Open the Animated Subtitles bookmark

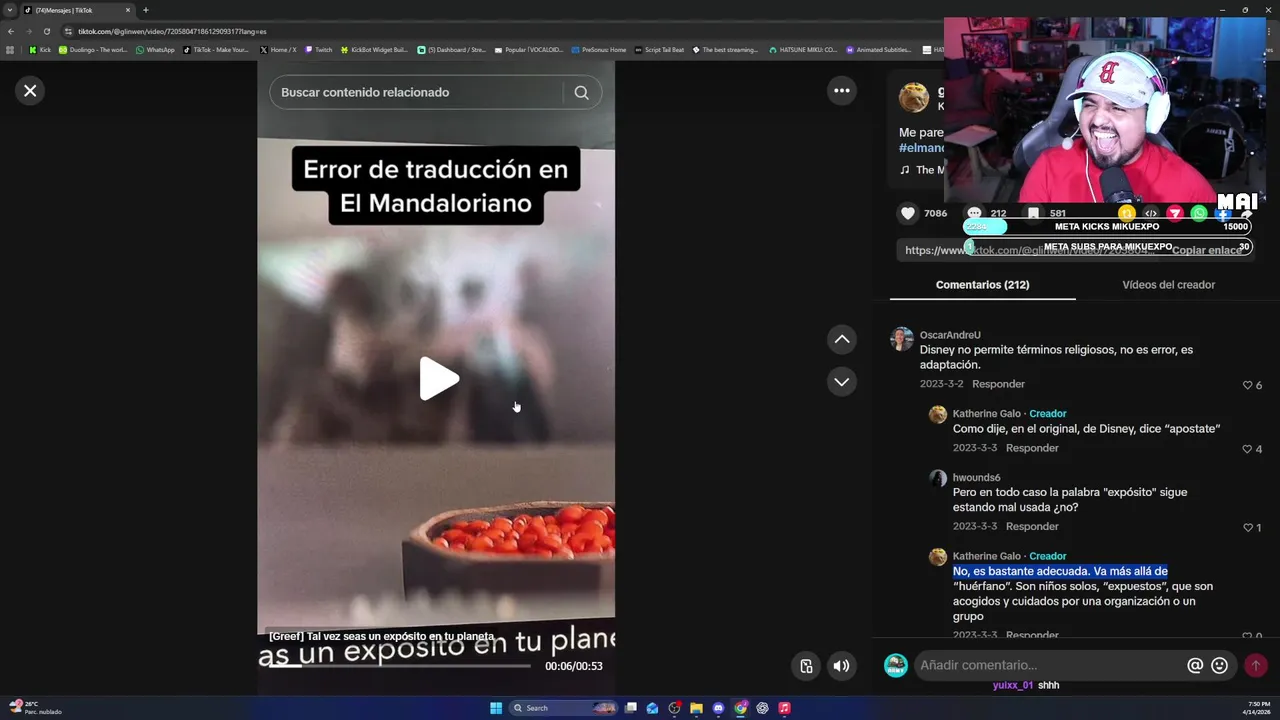pyautogui.click(x=878, y=50)
